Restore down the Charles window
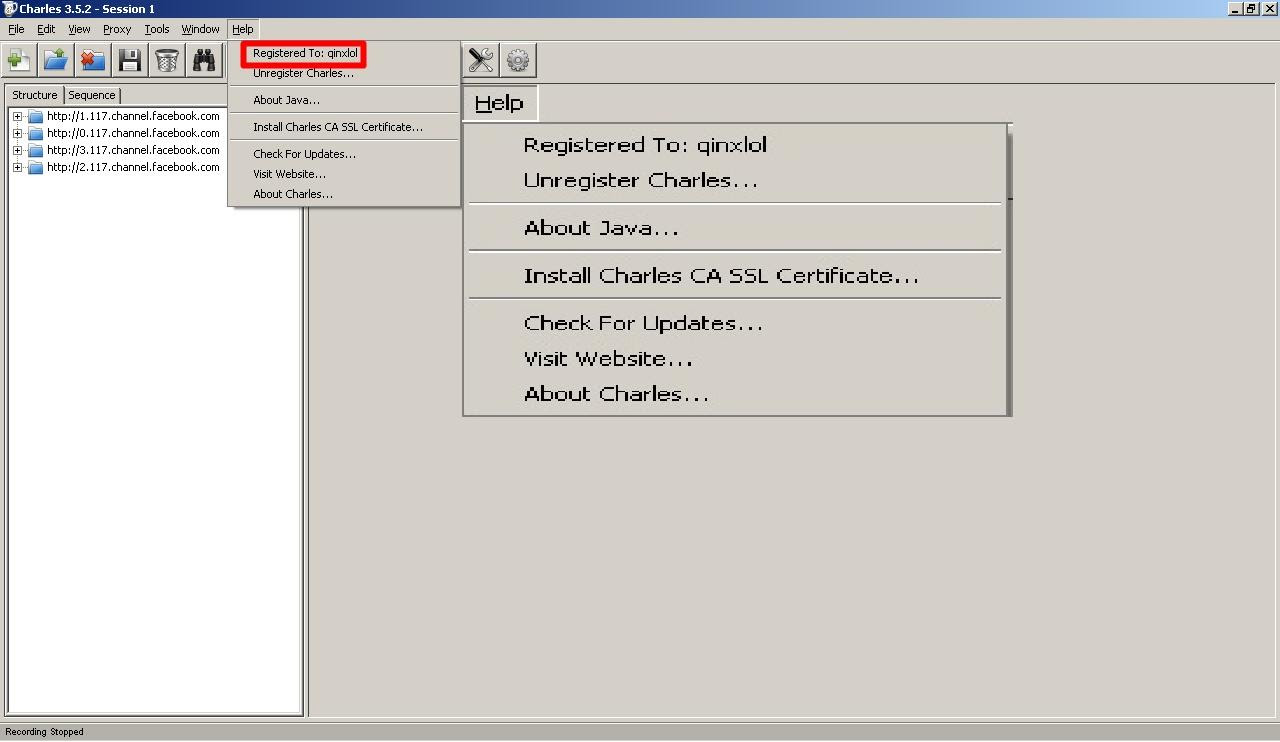The height and width of the screenshot is (742, 1280). (1251, 8)
